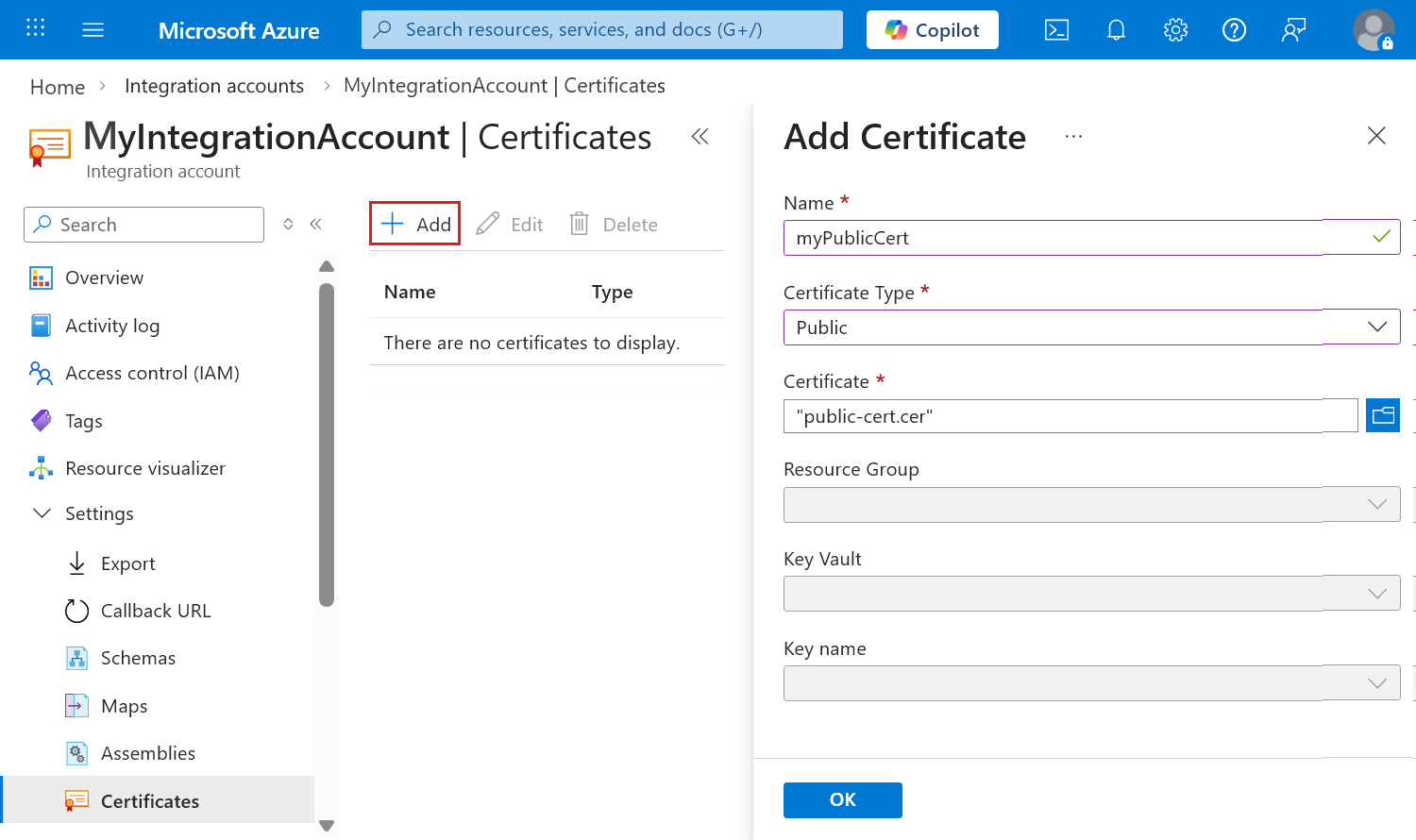The width and height of the screenshot is (1416, 840).
Task: Click the Certificate file path field
Action: 1070,416
